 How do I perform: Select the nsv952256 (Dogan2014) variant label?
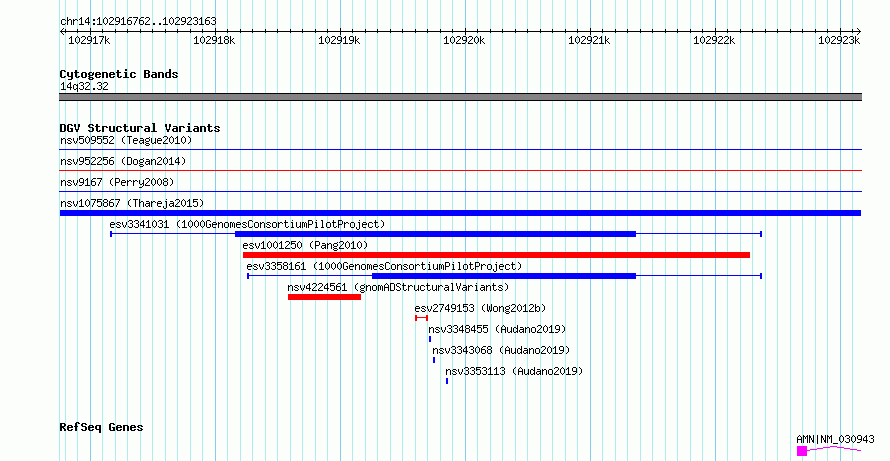pos(123,161)
